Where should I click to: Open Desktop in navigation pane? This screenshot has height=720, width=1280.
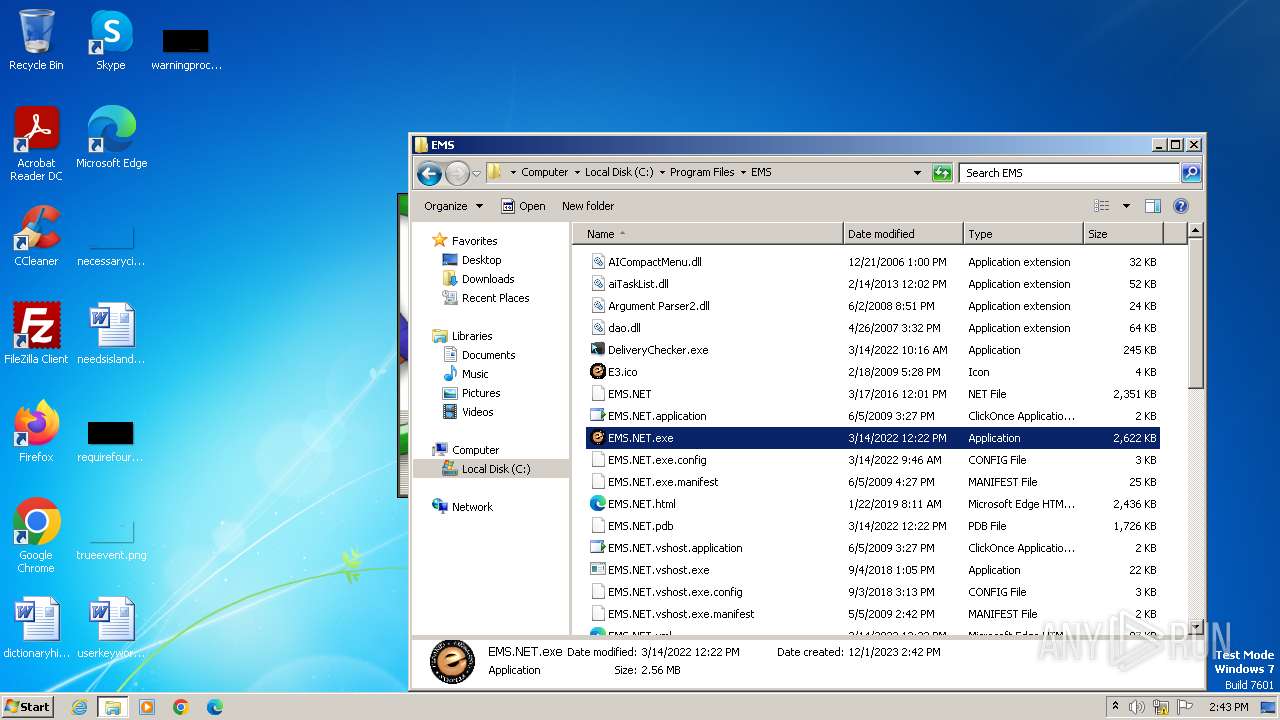[481, 260]
